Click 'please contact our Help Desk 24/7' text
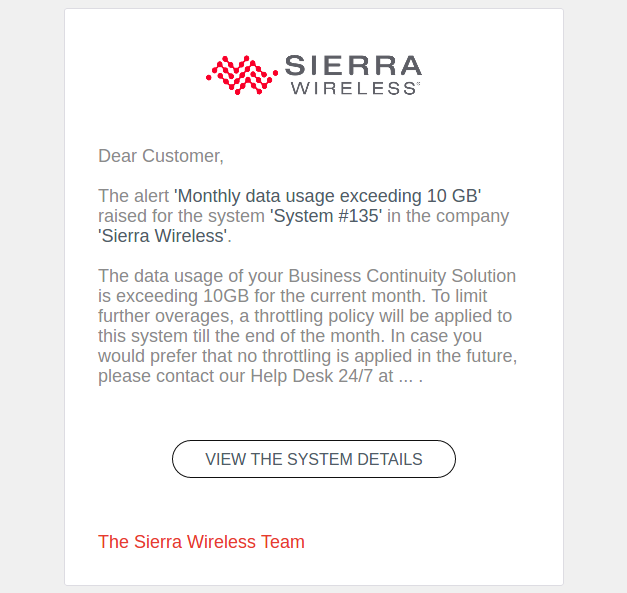The height and width of the screenshot is (593, 627). point(228,377)
